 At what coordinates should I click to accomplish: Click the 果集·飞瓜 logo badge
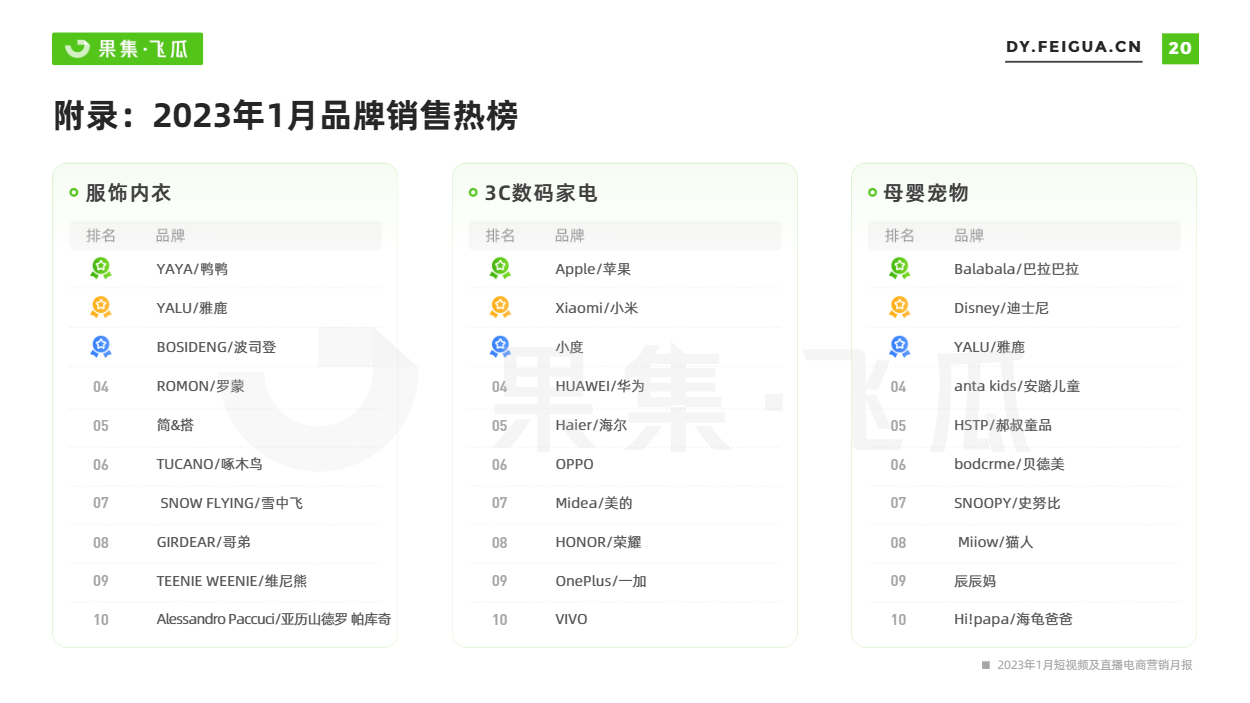coord(127,49)
